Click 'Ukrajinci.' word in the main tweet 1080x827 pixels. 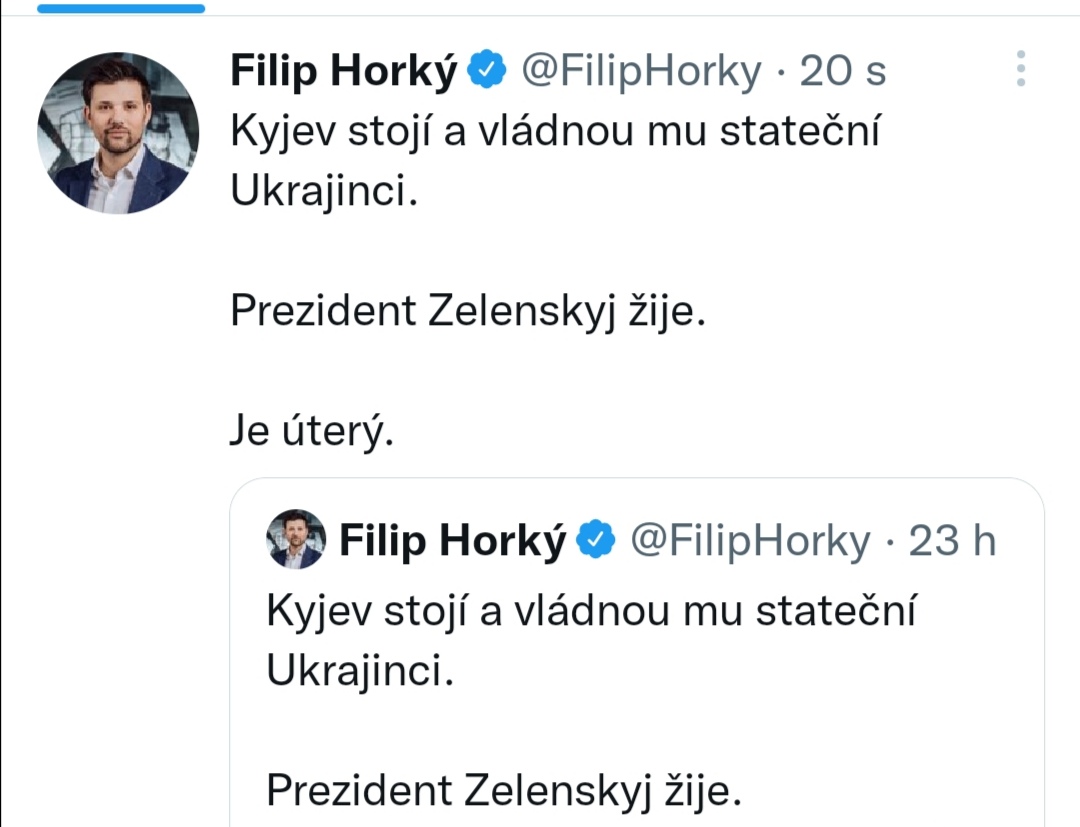tap(322, 192)
